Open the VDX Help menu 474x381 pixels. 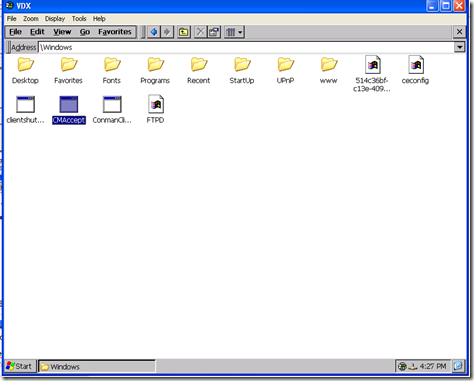point(99,19)
